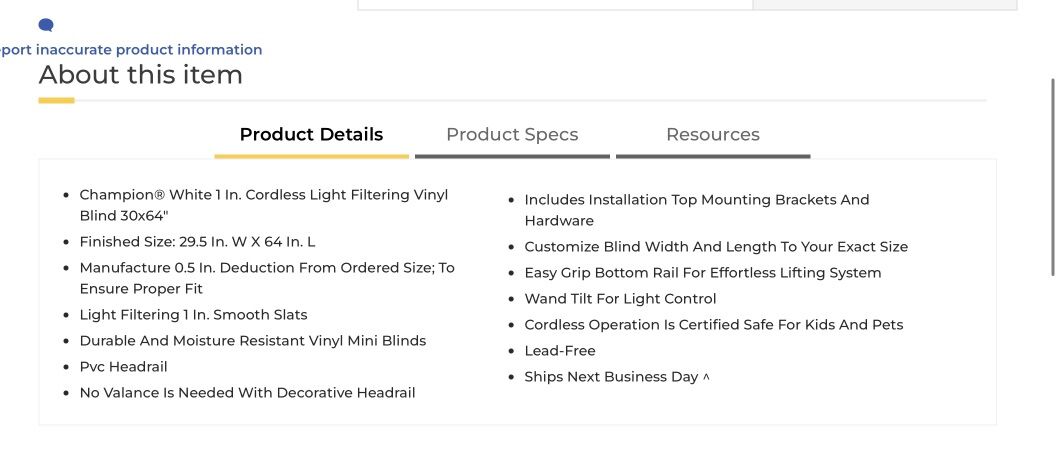Click the Manufacture 0.5 In. Deduction bullet

267,278
